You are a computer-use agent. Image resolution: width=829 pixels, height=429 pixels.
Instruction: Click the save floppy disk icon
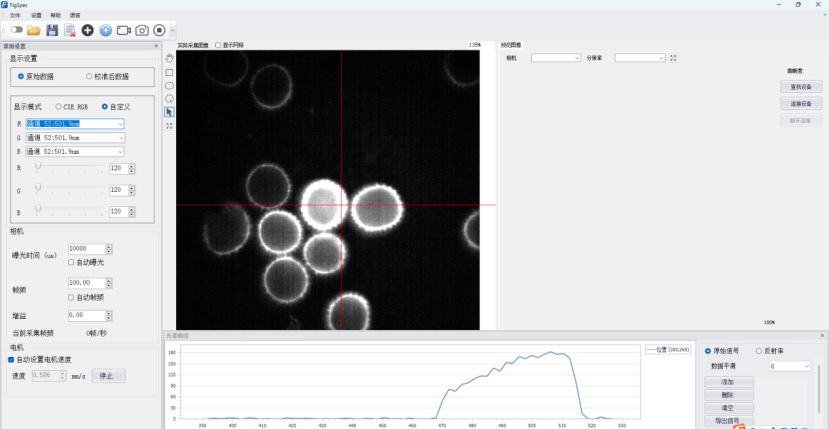pos(52,31)
